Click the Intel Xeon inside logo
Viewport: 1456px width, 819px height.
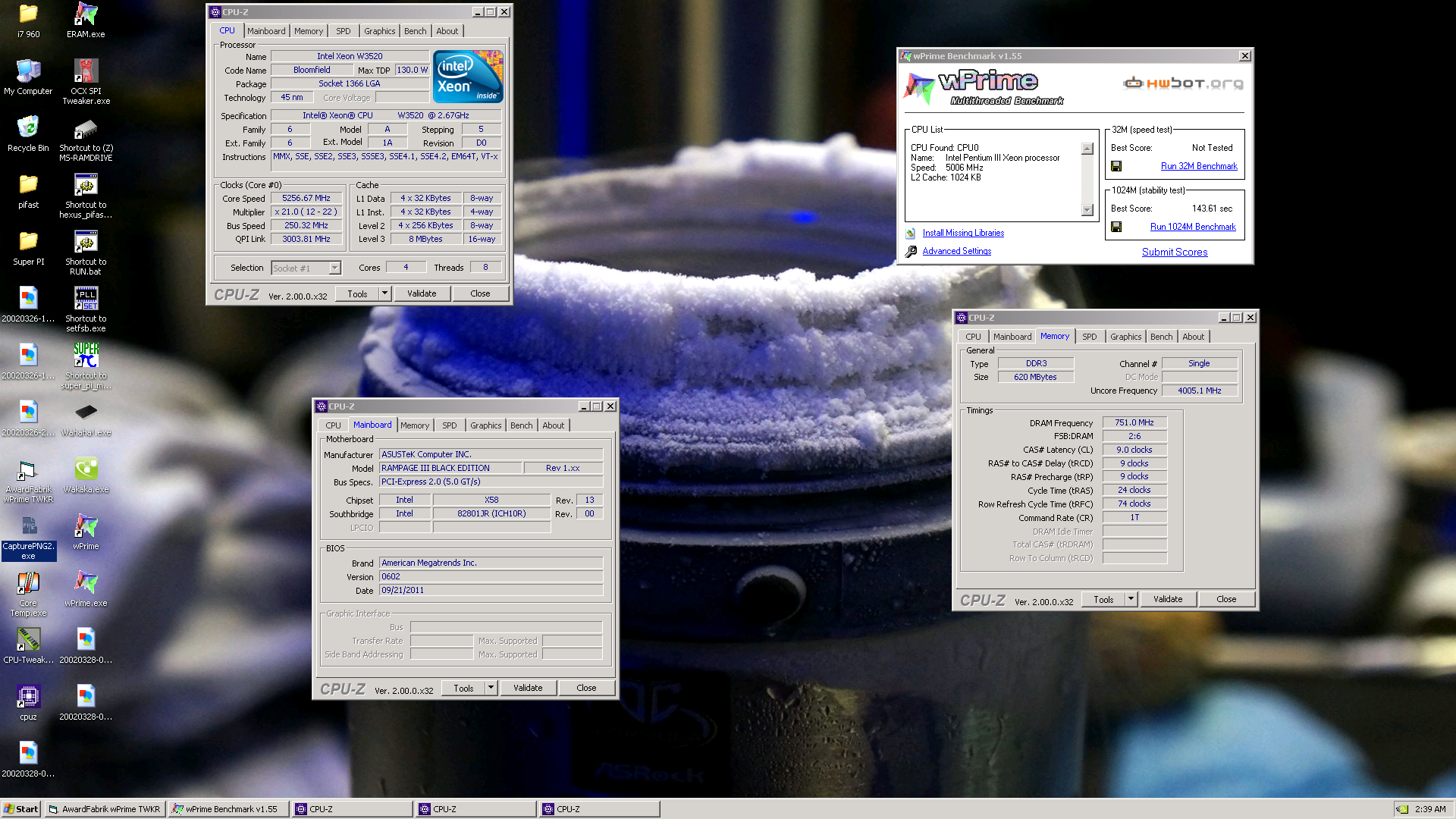468,77
